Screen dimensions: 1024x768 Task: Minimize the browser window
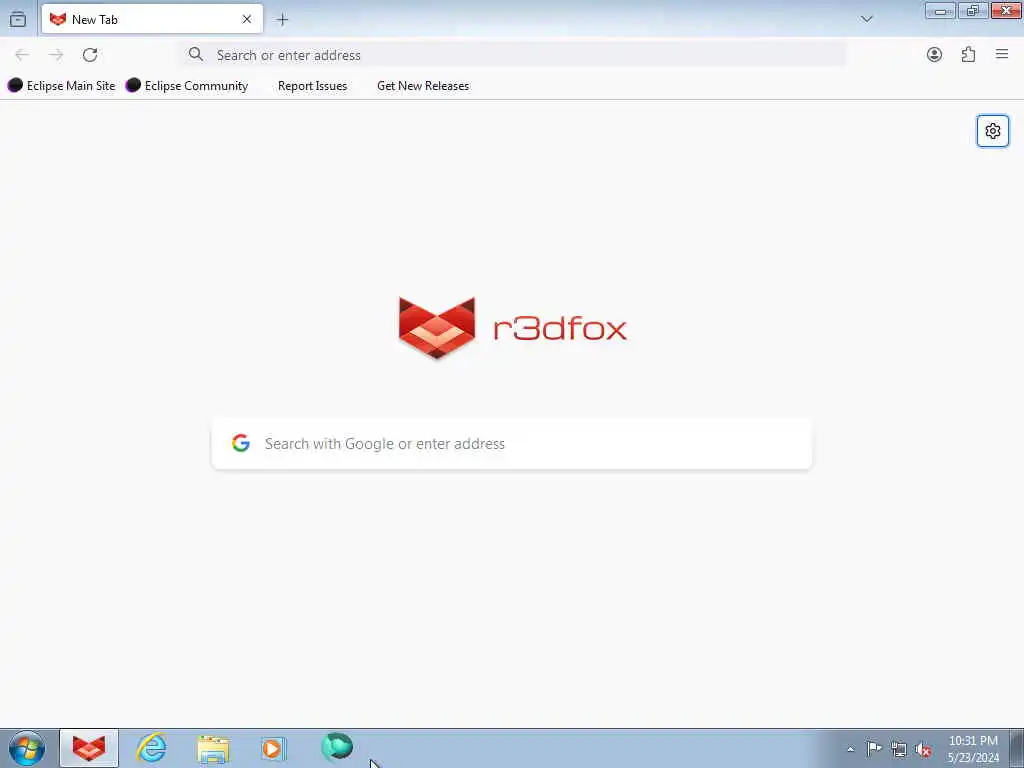pos(940,10)
